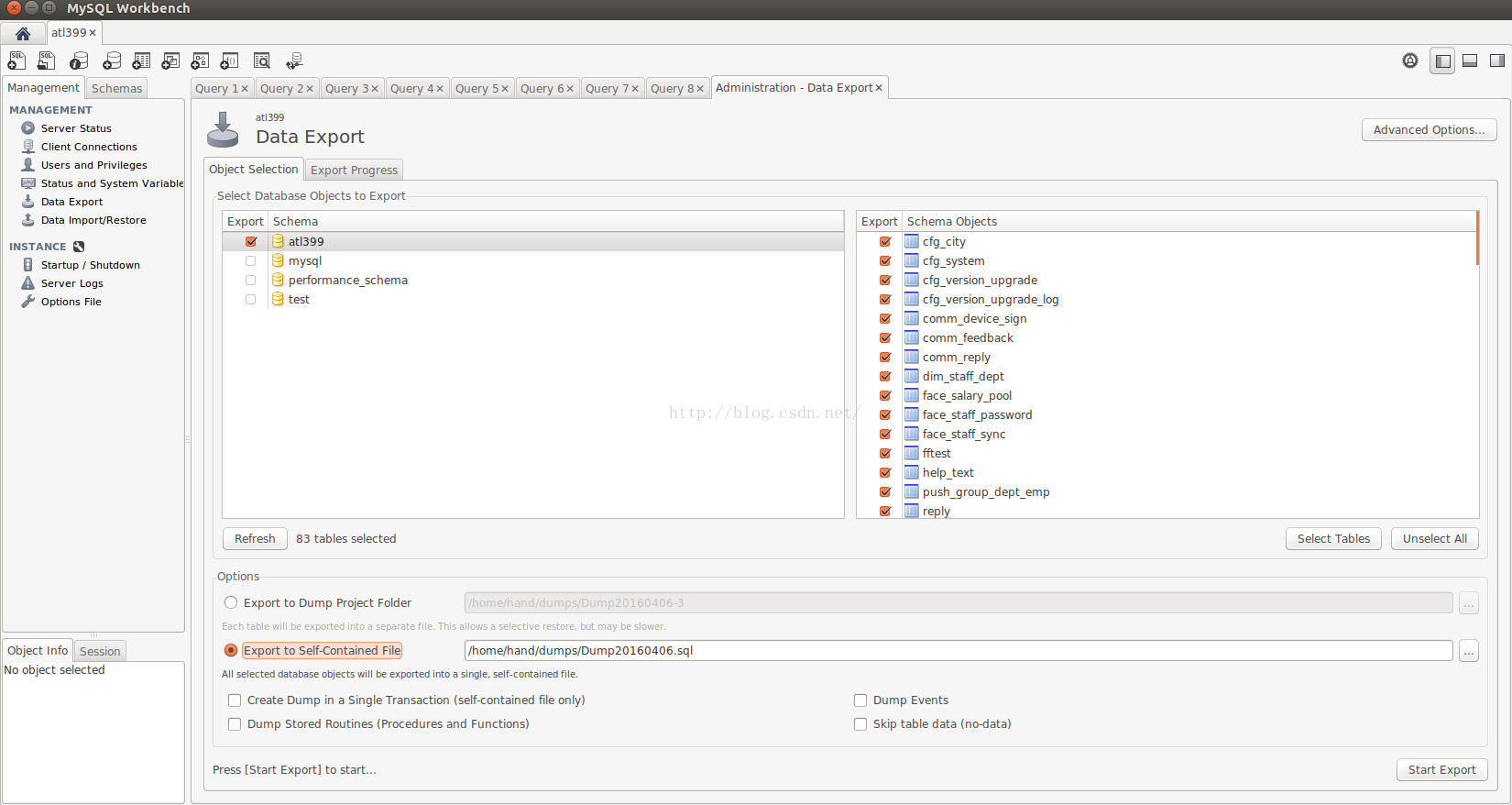
Task: Open Data Import/Restore in sidebar
Action: coord(93,220)
